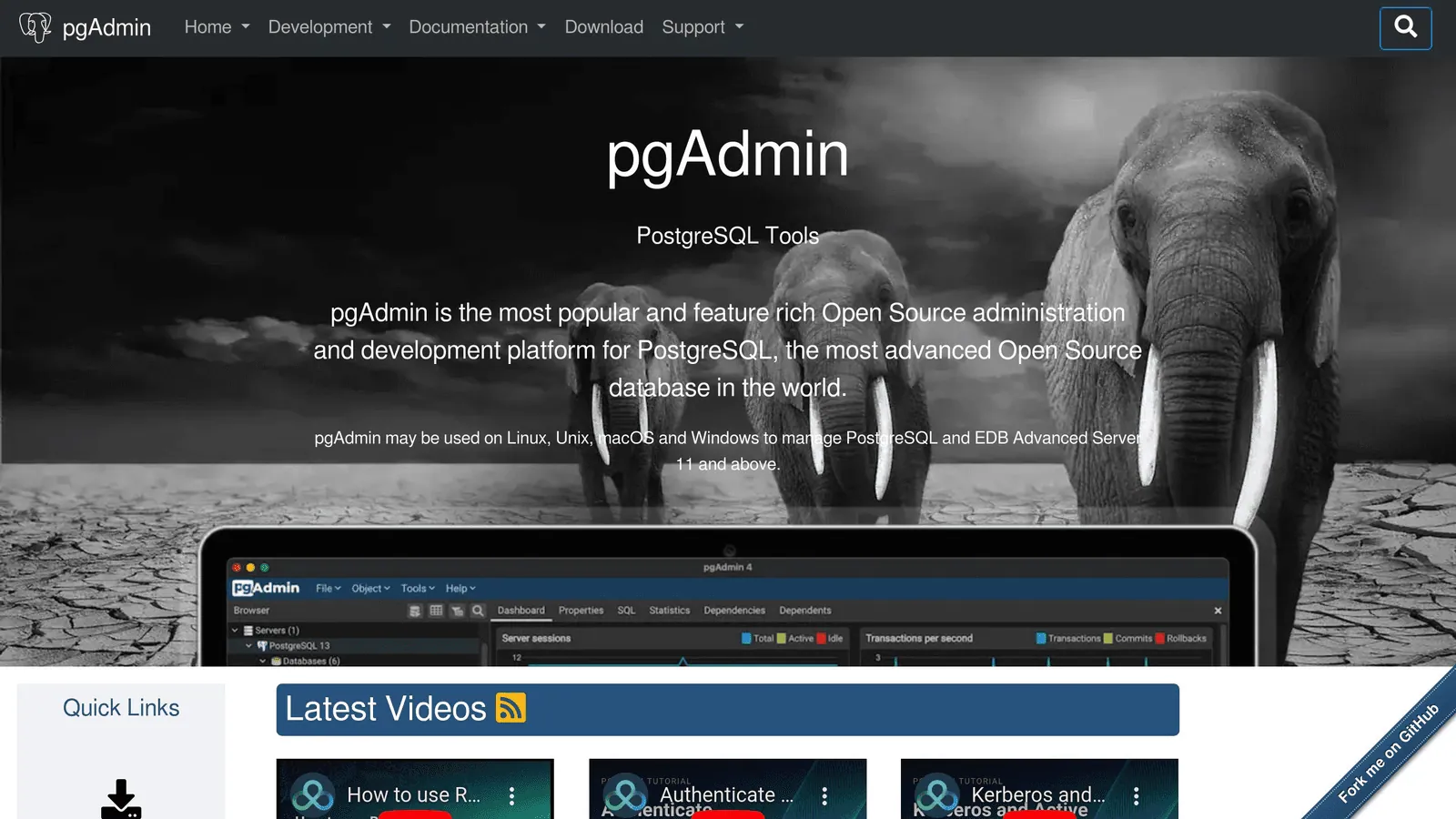Click the Quick Links heading
Viewport: 1456px width, 819px height.
pyautogui.click(x=121, y=708)
